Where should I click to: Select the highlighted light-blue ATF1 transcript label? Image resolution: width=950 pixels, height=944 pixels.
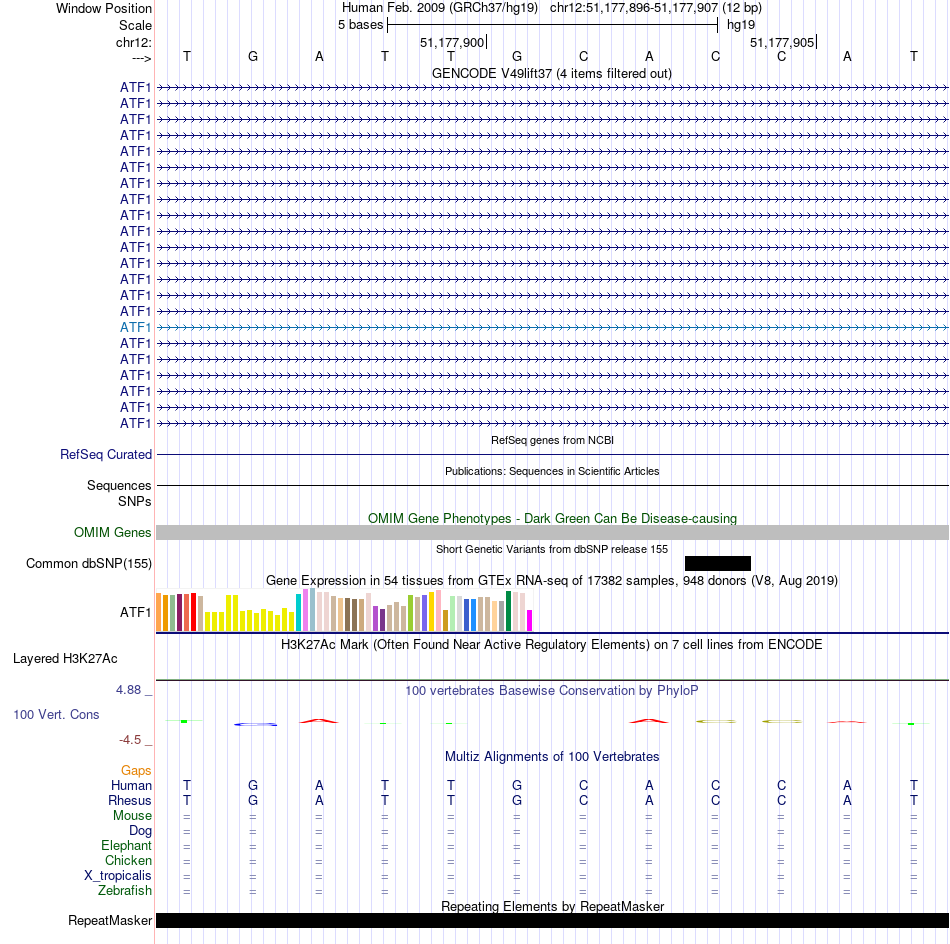[135, 327]
